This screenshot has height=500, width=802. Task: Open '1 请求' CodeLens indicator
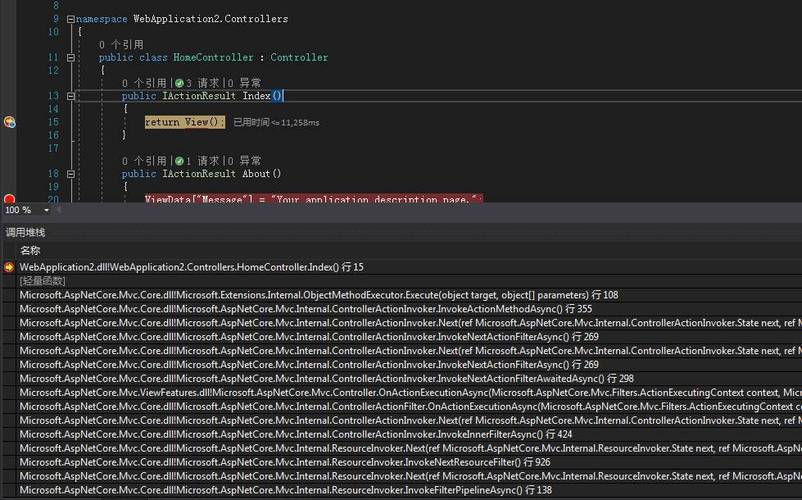203,161
